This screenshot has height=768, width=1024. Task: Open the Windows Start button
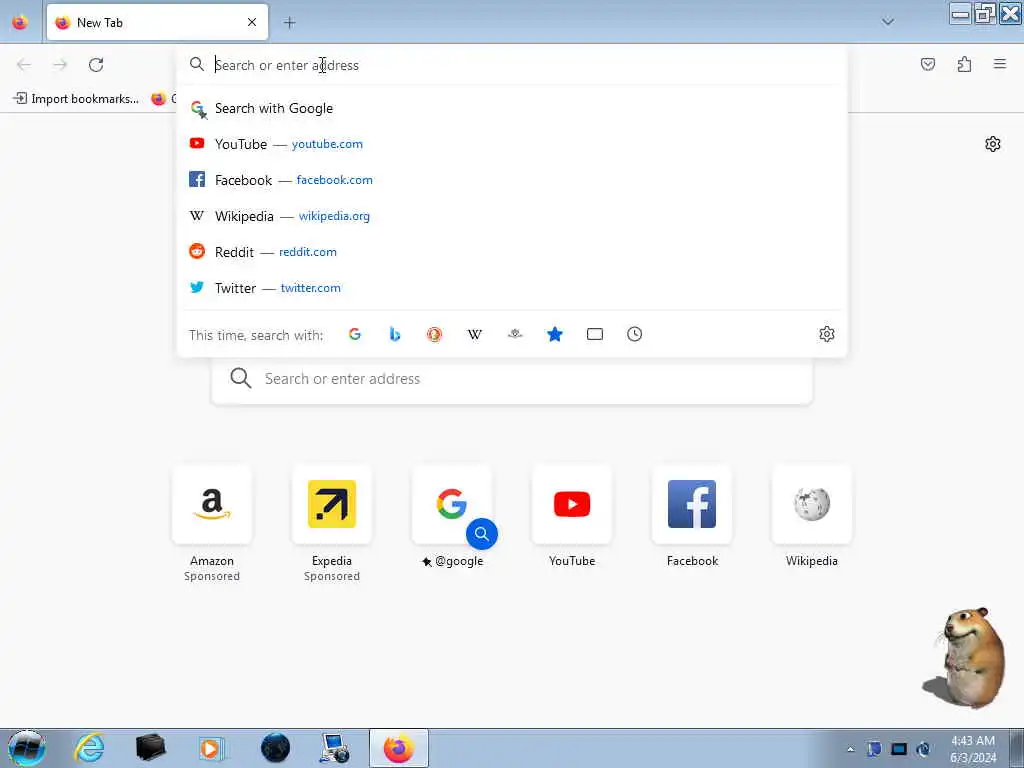(26, 748)
